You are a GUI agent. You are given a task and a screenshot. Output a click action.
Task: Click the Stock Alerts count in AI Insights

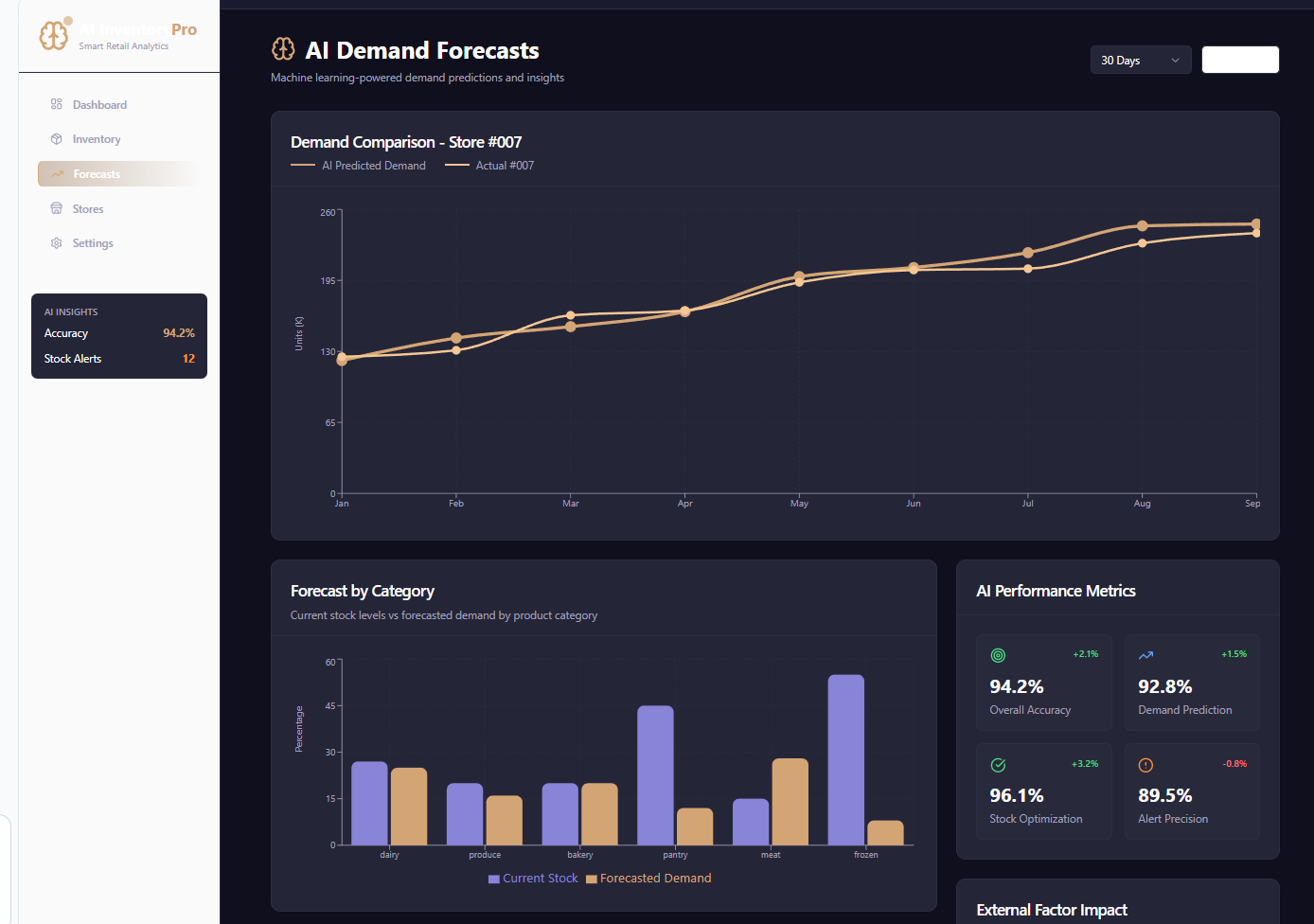[x=187, y=358]
